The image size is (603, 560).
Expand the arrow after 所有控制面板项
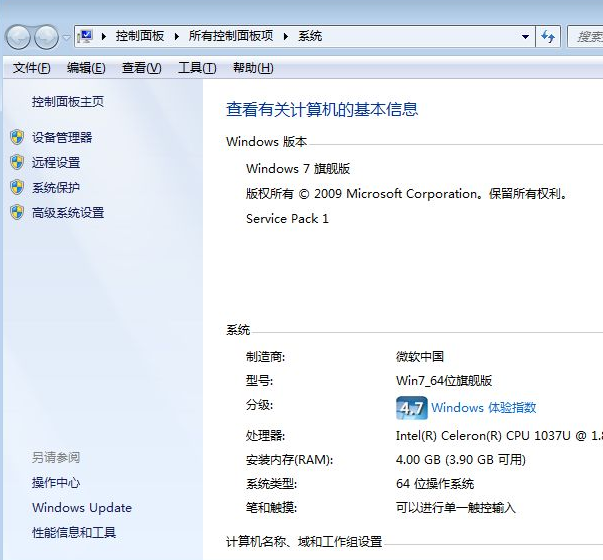click(x=286, y=37)
